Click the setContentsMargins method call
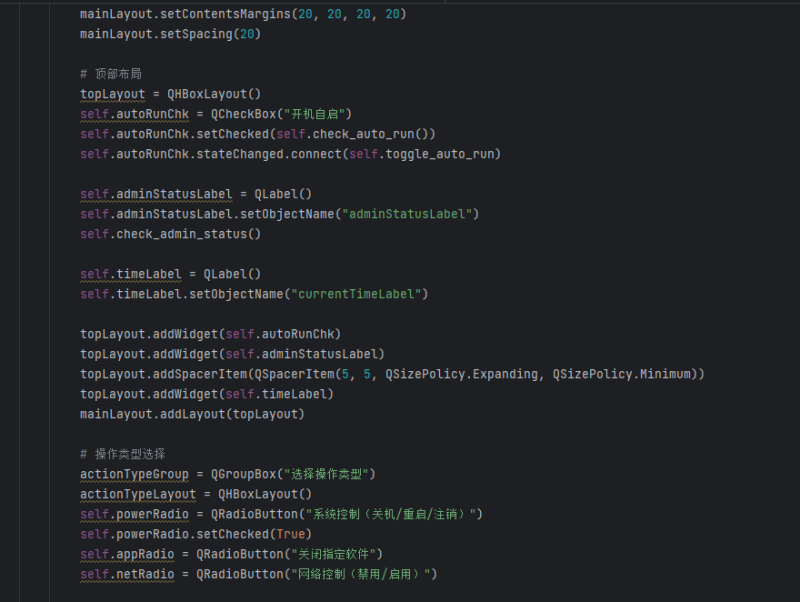800x602 pixels. tap(222, 14)
